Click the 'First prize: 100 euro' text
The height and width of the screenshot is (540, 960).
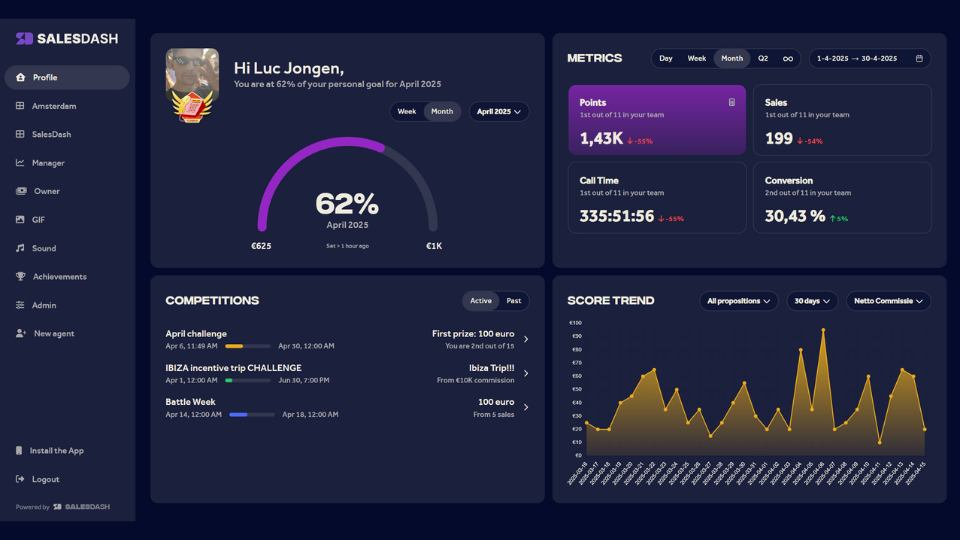click(x=473, y=334)
